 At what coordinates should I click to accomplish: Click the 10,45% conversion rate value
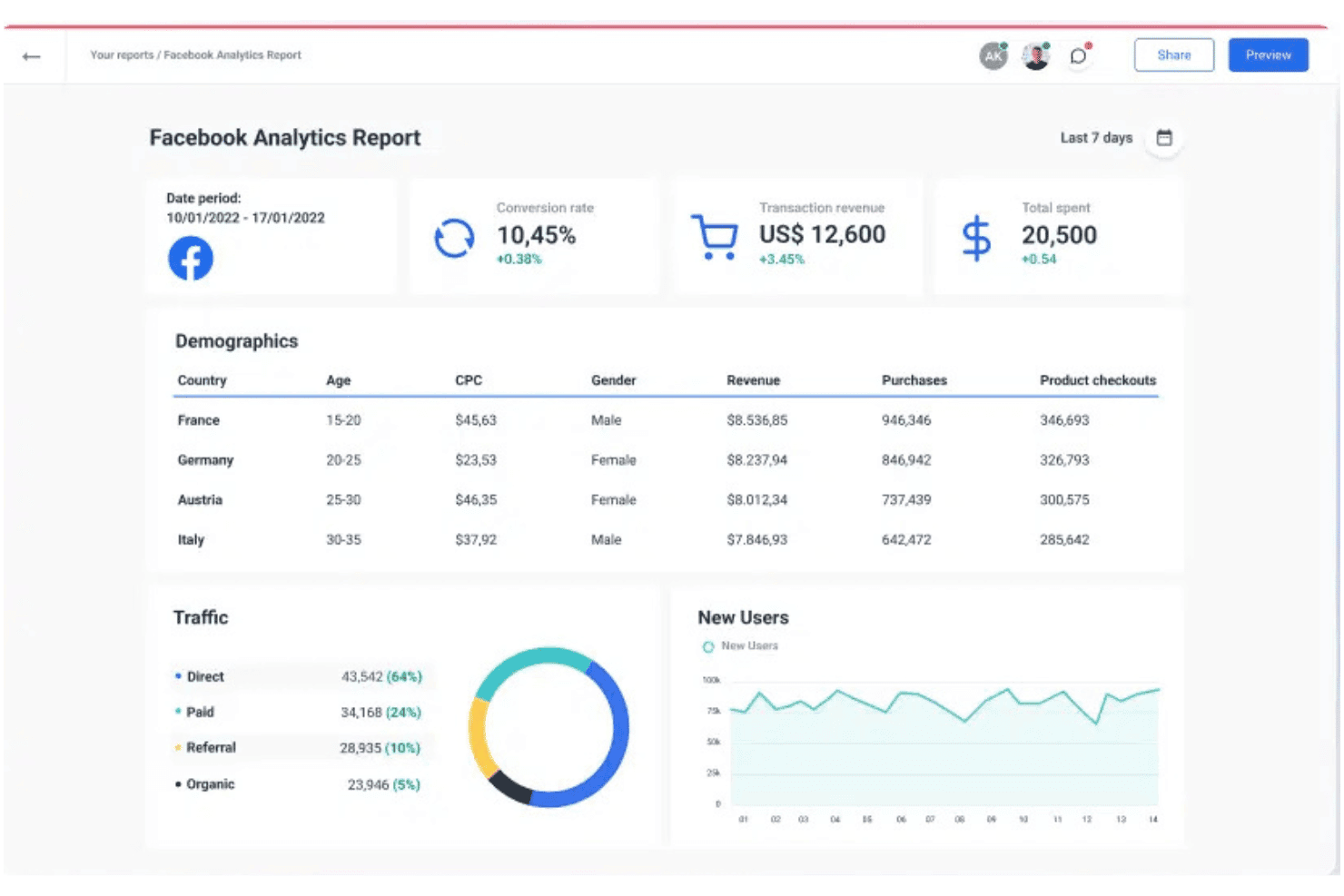(537, 235)
